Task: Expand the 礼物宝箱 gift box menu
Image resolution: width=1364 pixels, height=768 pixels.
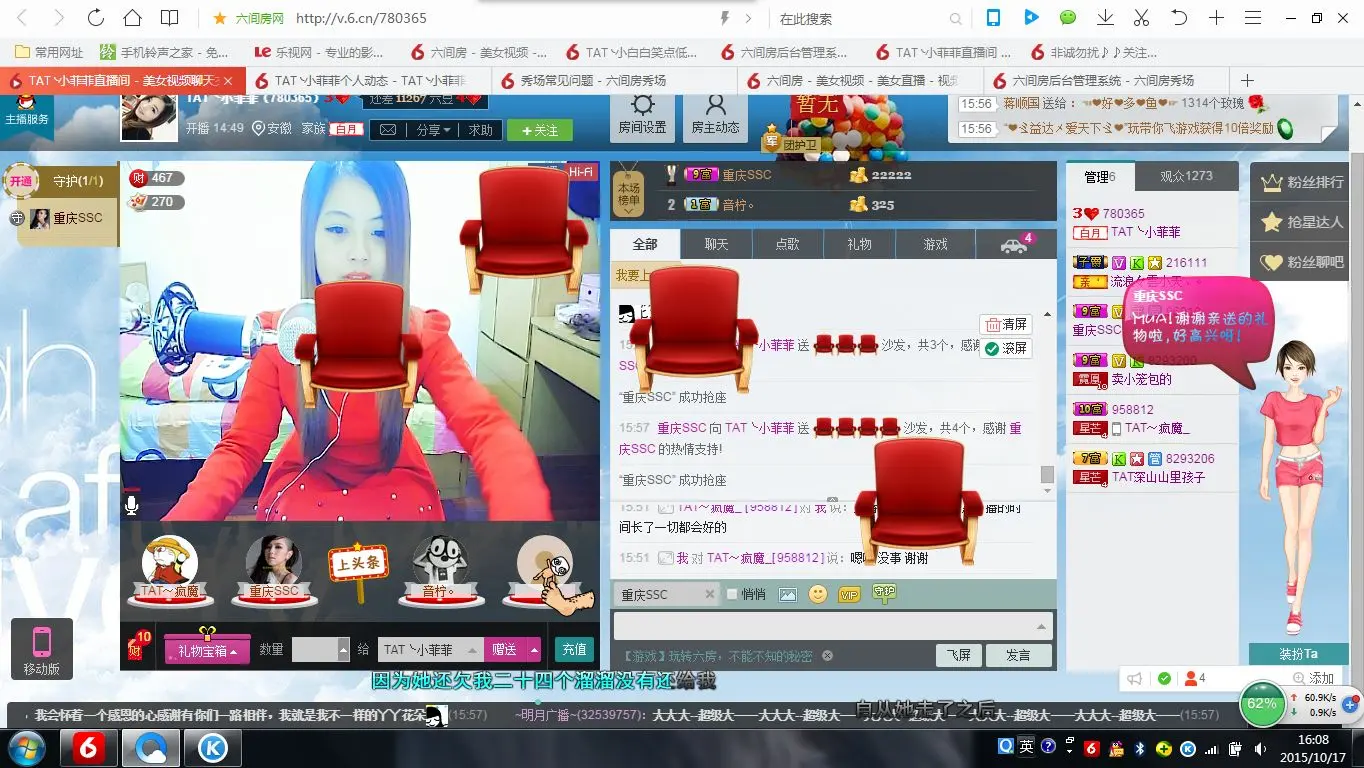Action: coord(207,650)
